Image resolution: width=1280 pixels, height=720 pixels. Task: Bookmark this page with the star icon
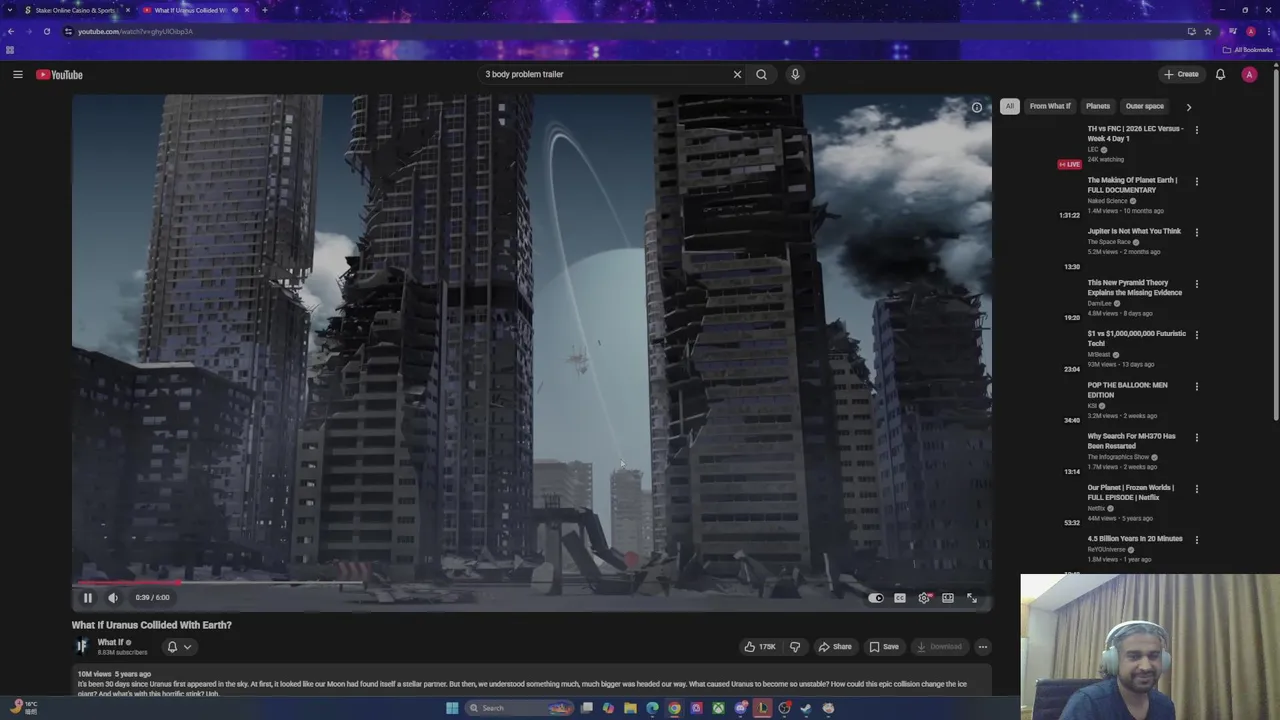(1208, 31)
